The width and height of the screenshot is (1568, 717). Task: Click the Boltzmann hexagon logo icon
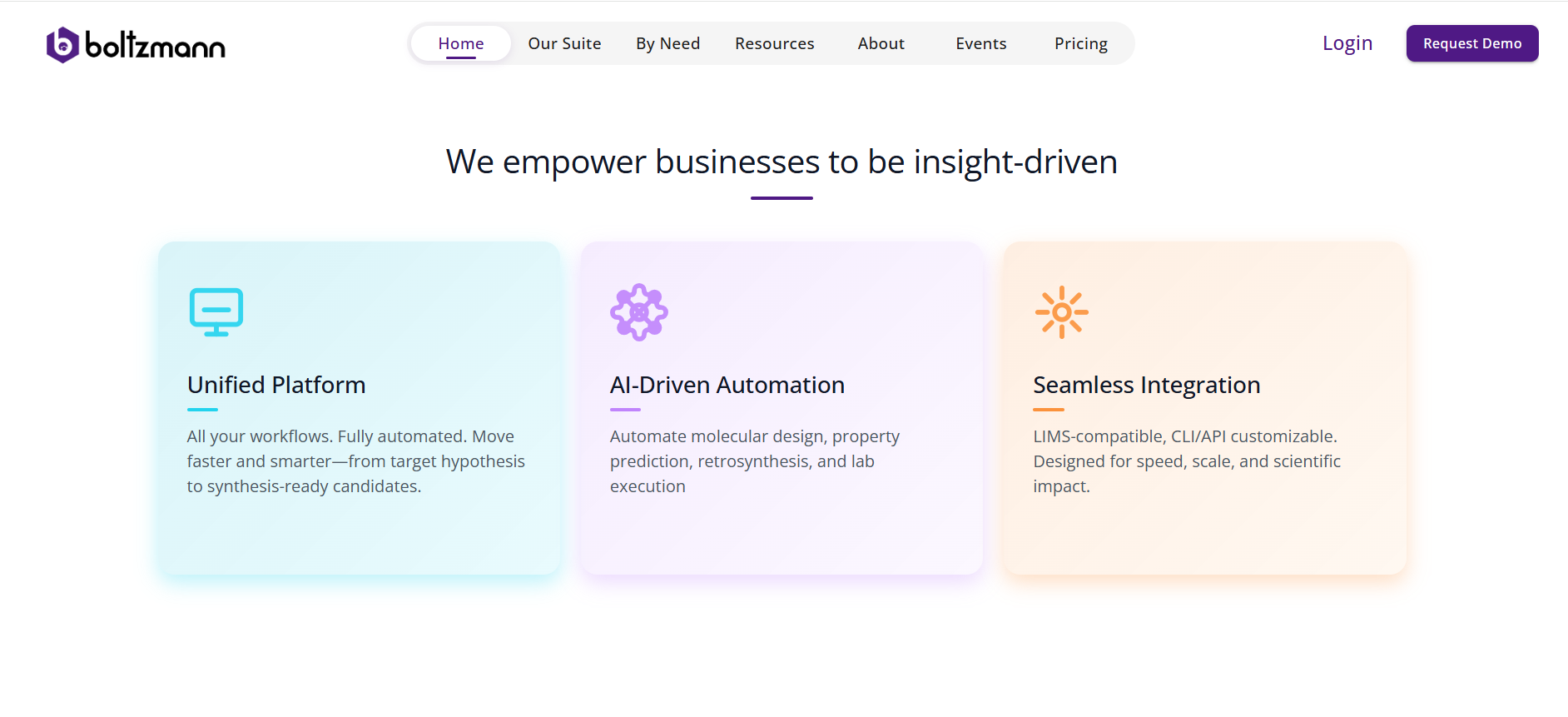pyautogui.click(x=62, y=45)
